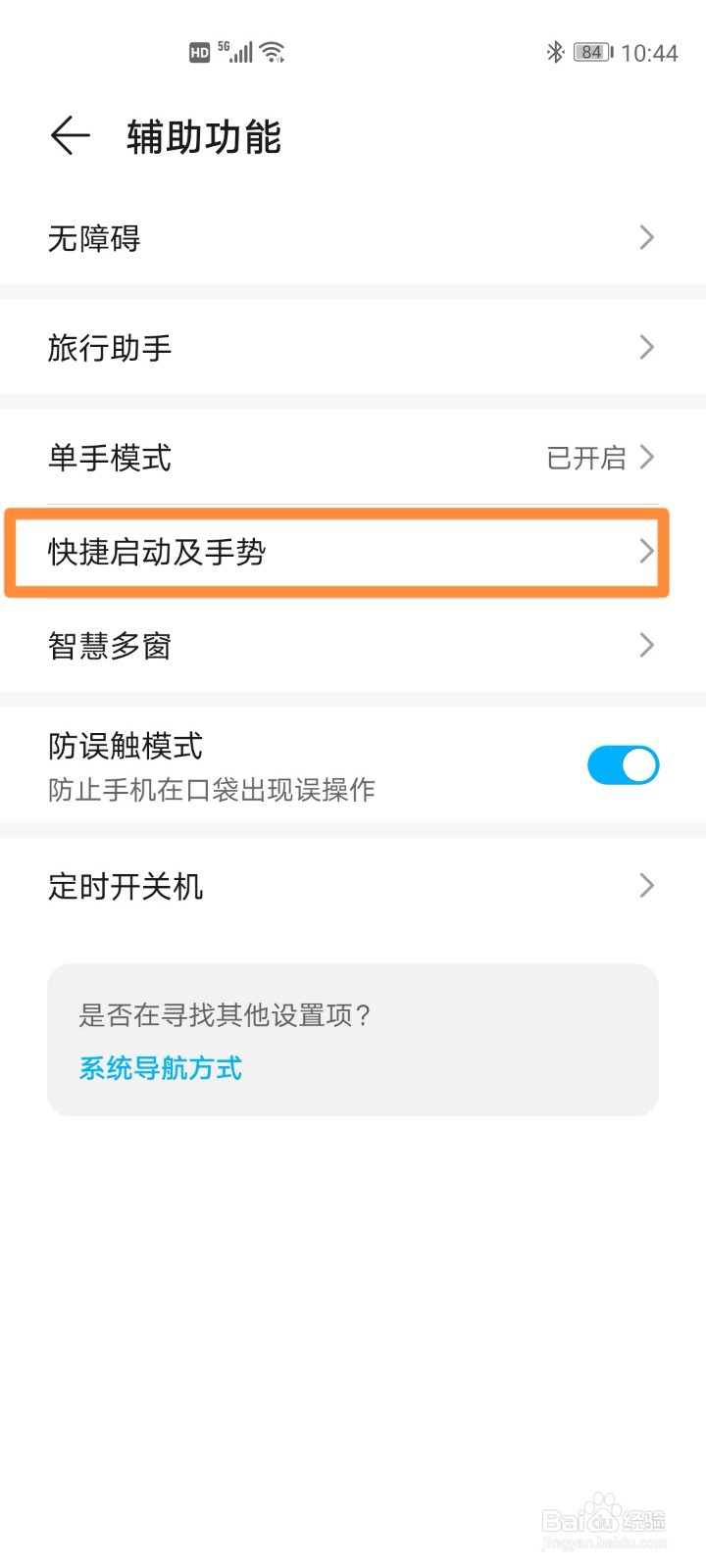Tap the 已开启 status label

586,458
